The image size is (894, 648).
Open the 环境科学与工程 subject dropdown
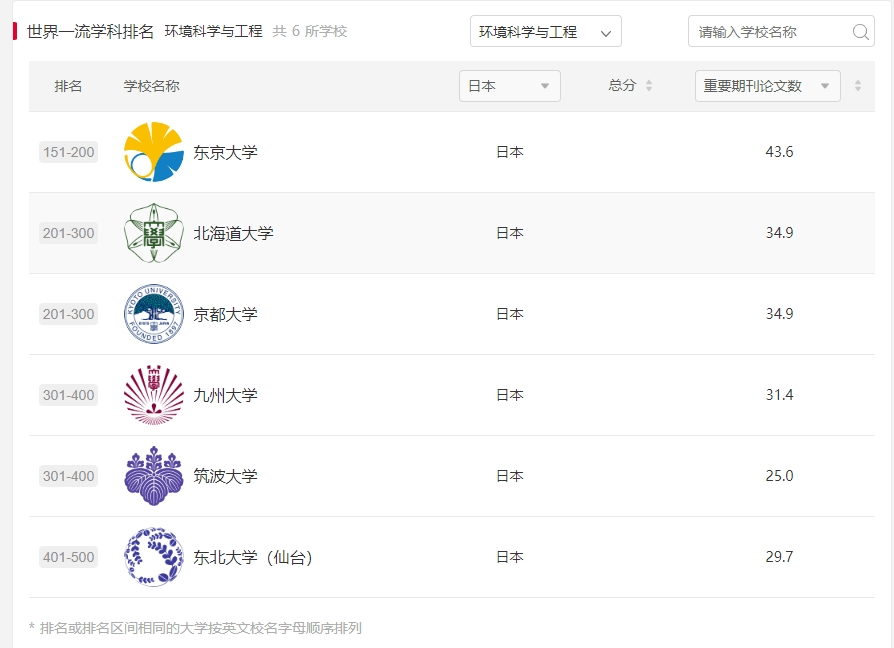[x=546, y=31]
